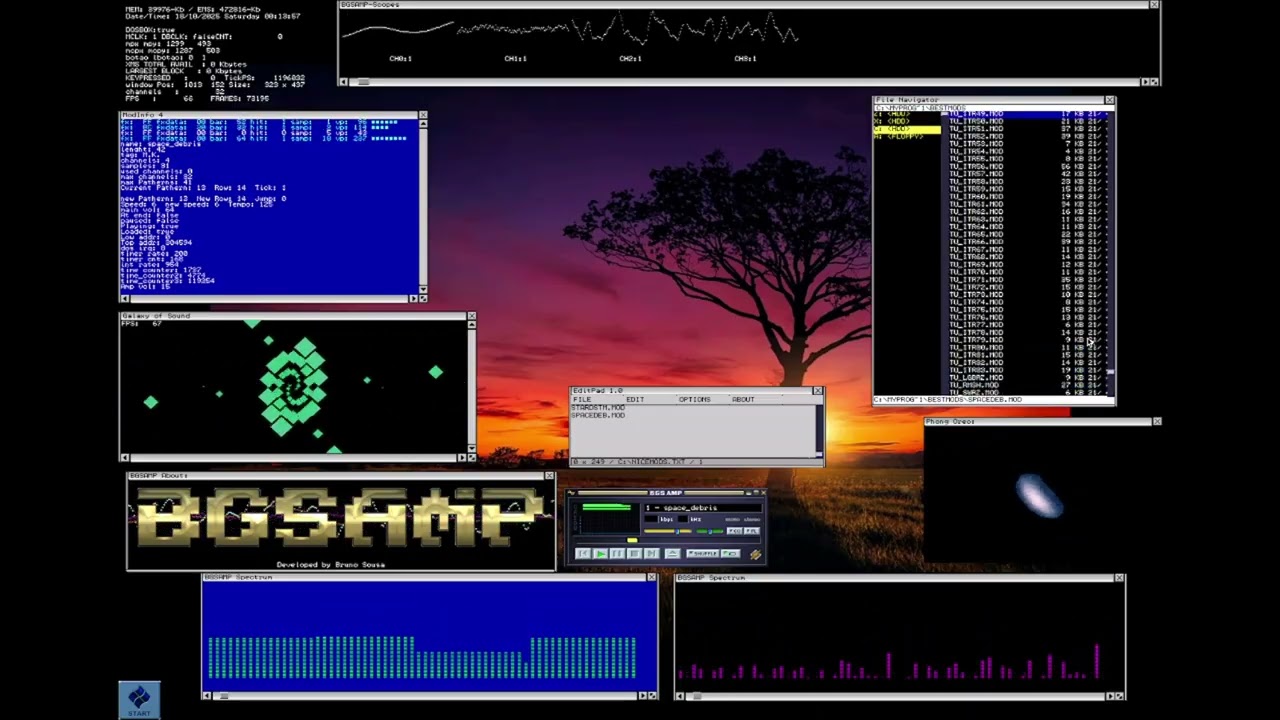The width and height of the screenshot is (1280, 720).
Task: Click the EditPad vertical scrollbar
Action: [x=819, y=431]
